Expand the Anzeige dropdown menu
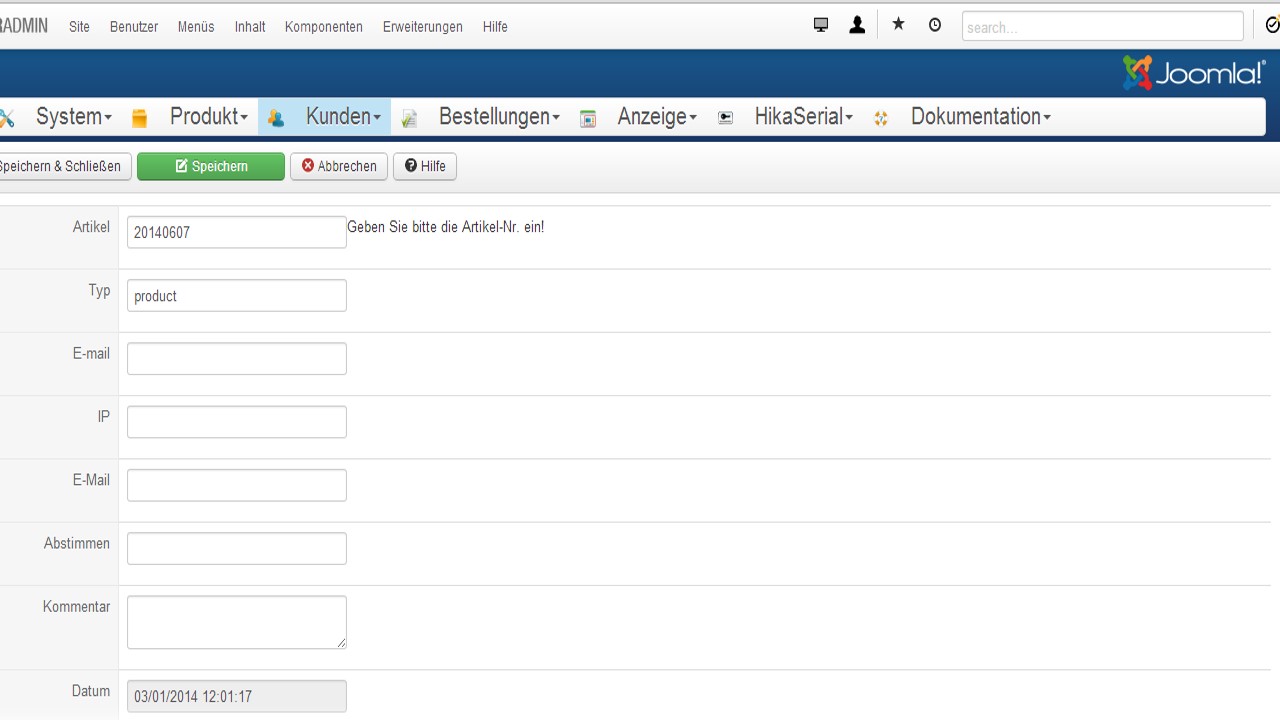1280x720 pixels. point(657,117)
